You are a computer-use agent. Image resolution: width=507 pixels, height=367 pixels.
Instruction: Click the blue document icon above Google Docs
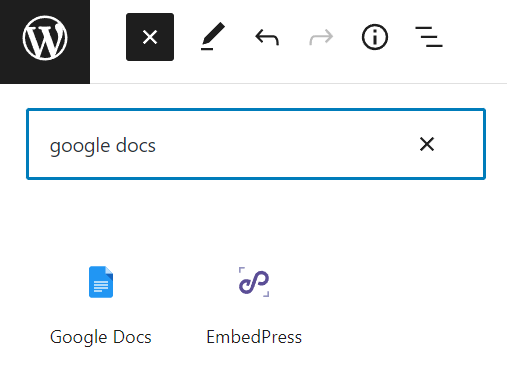pos(101,282)
